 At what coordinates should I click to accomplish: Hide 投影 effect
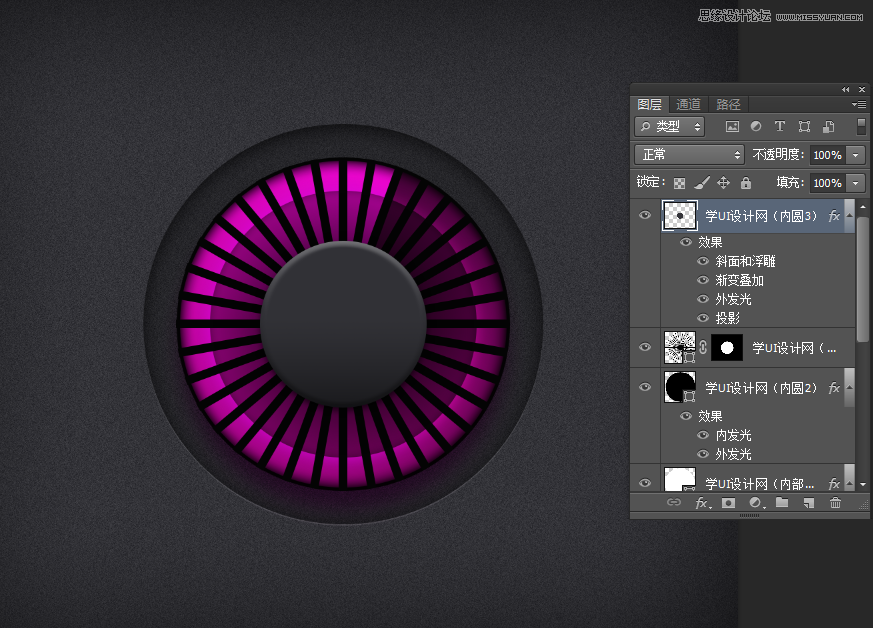coord(703,318)
